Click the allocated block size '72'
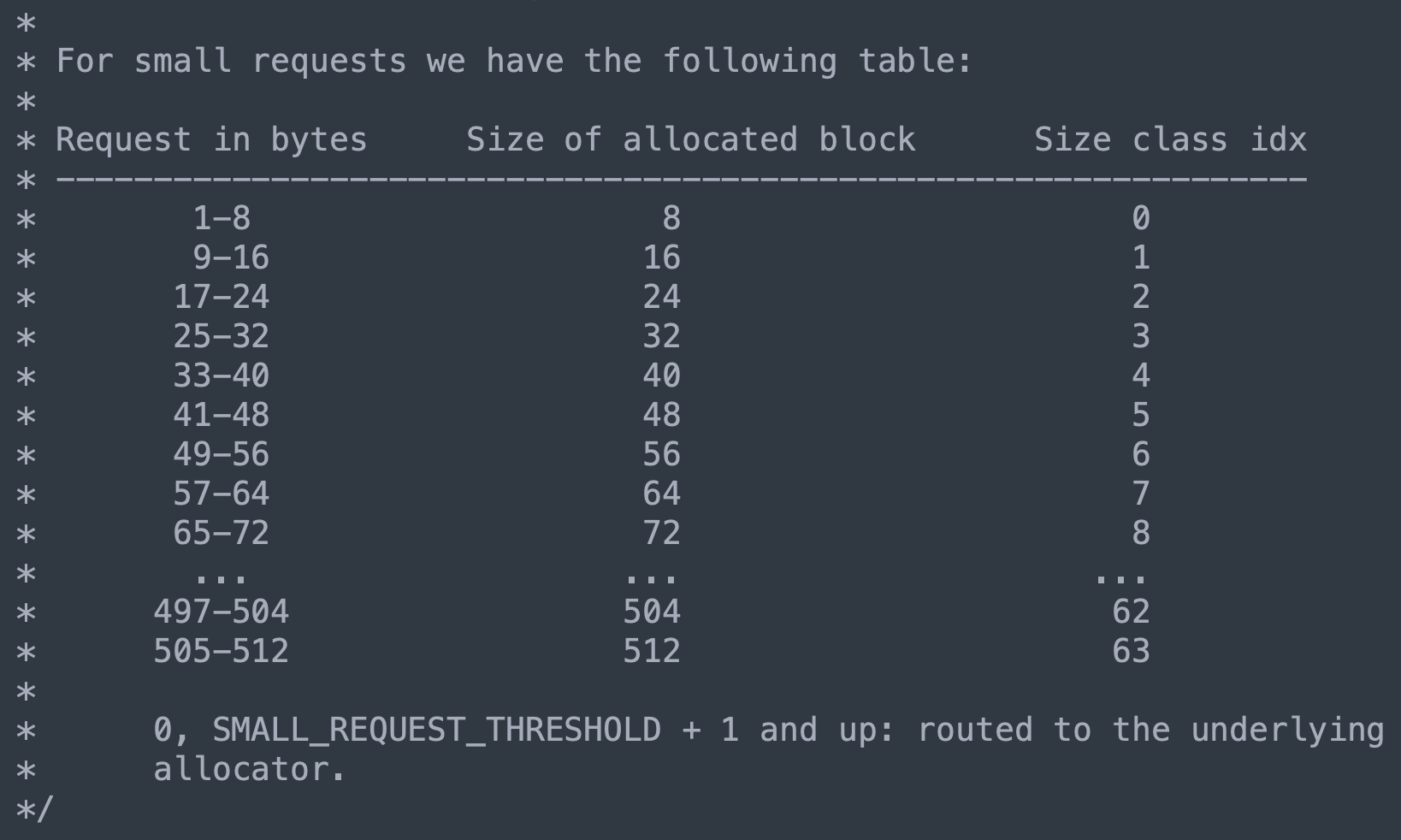Viewport: 1401px width, 840px height. (x=661, y=533)
